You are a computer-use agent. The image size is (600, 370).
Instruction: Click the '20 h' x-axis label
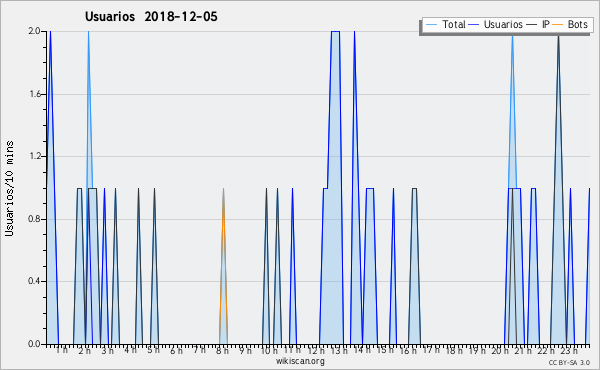pyautogui.click(x=500, y=351)
